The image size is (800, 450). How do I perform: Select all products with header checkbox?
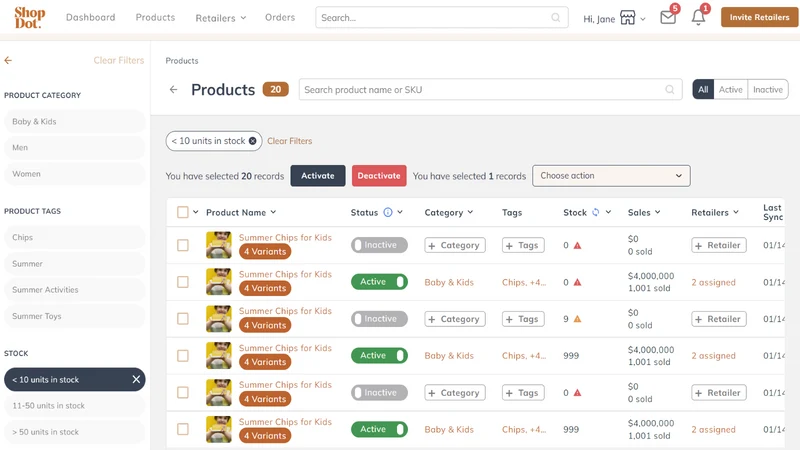pyautogui.click(x=183, y=212)
